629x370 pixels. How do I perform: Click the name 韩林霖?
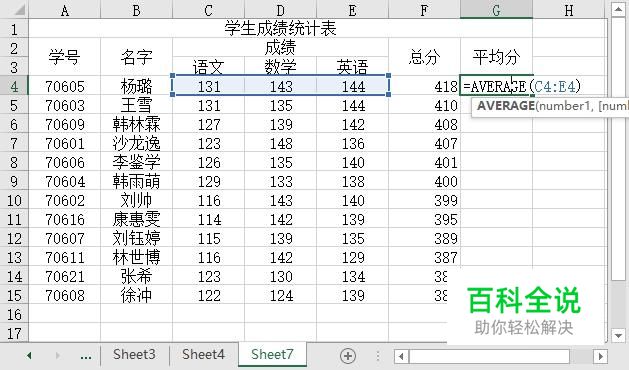coord(136,124)
